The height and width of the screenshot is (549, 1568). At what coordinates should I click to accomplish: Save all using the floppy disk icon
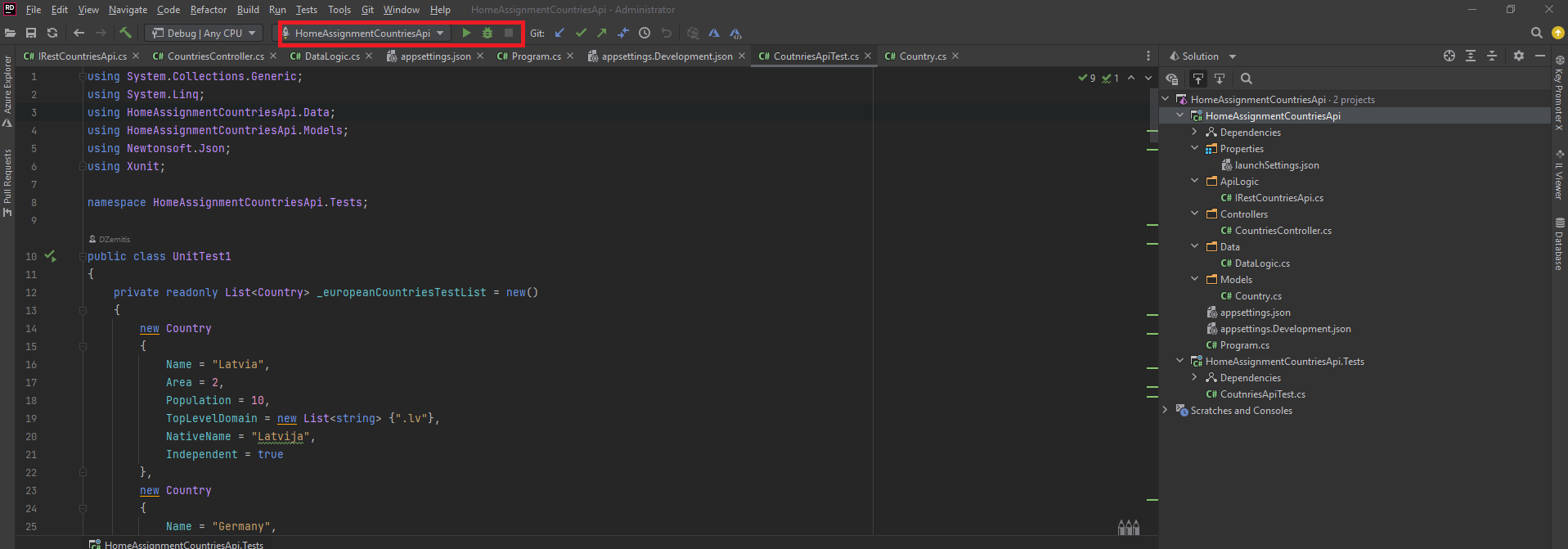pos(31,33)
